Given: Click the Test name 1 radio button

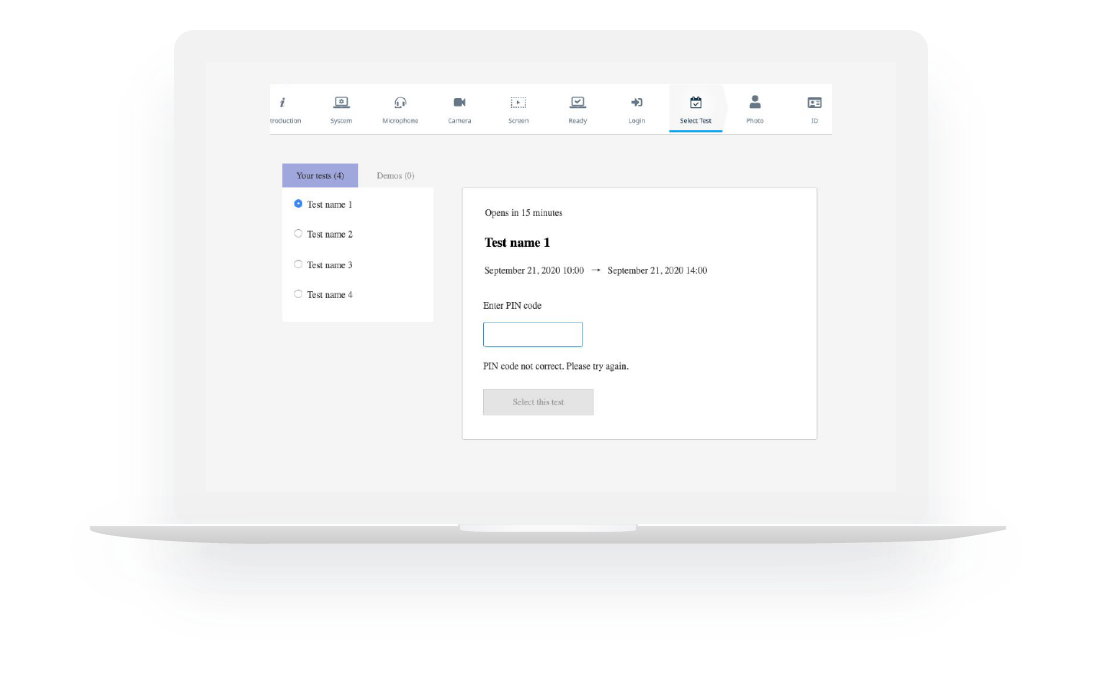Looking at the screenshot, I should 298,203.
